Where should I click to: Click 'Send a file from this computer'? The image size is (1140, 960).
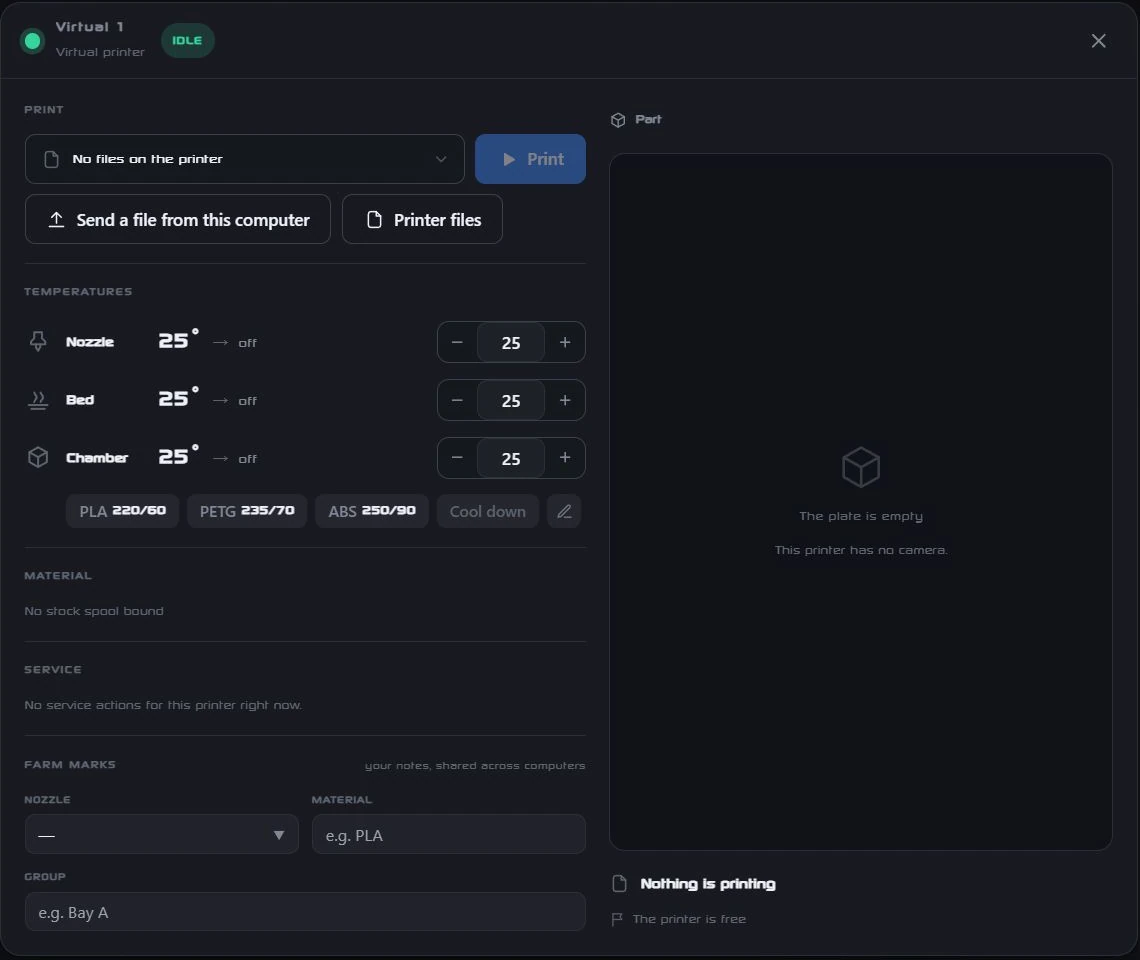pyautogui.click(x=177, y=219)
